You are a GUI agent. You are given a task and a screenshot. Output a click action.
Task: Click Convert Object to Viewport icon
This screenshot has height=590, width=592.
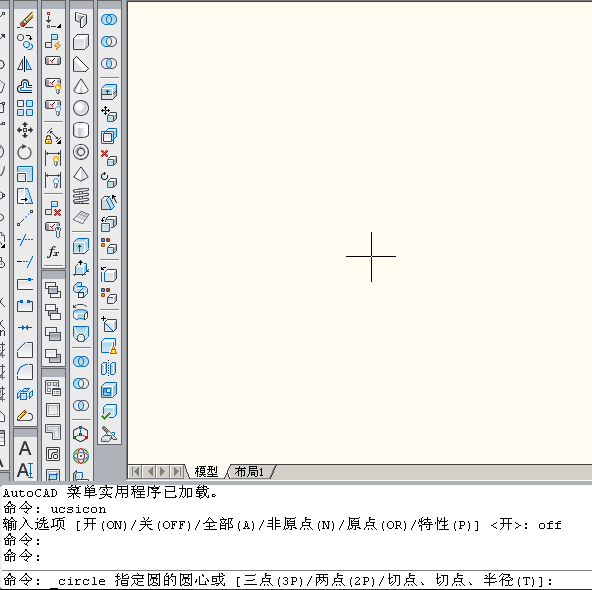[53, 454]
